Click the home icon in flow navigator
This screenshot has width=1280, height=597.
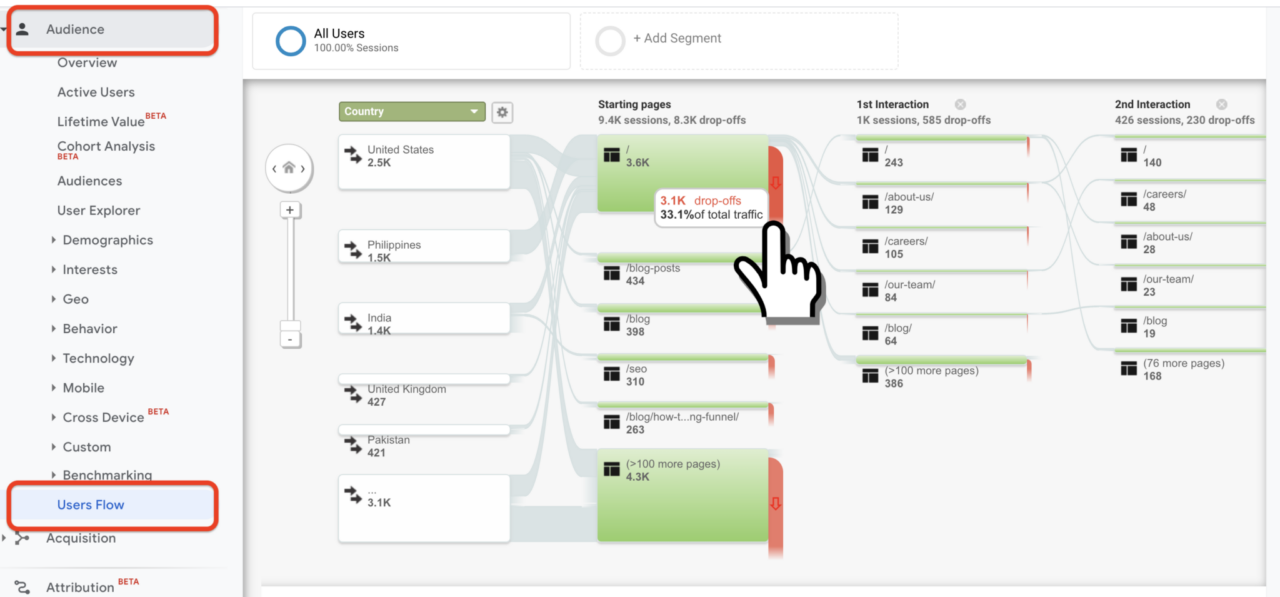[288, 168]
